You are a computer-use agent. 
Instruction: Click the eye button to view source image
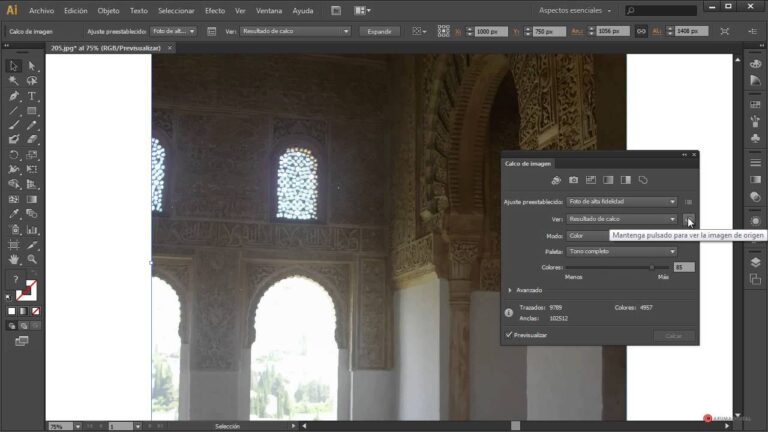[689, 219]
